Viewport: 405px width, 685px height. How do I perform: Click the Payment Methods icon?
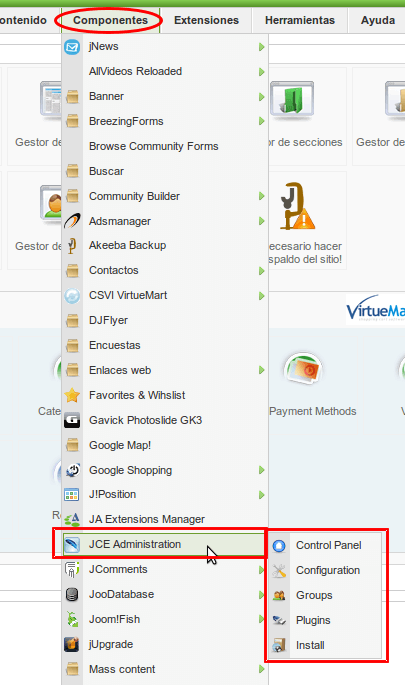[303, 369]
